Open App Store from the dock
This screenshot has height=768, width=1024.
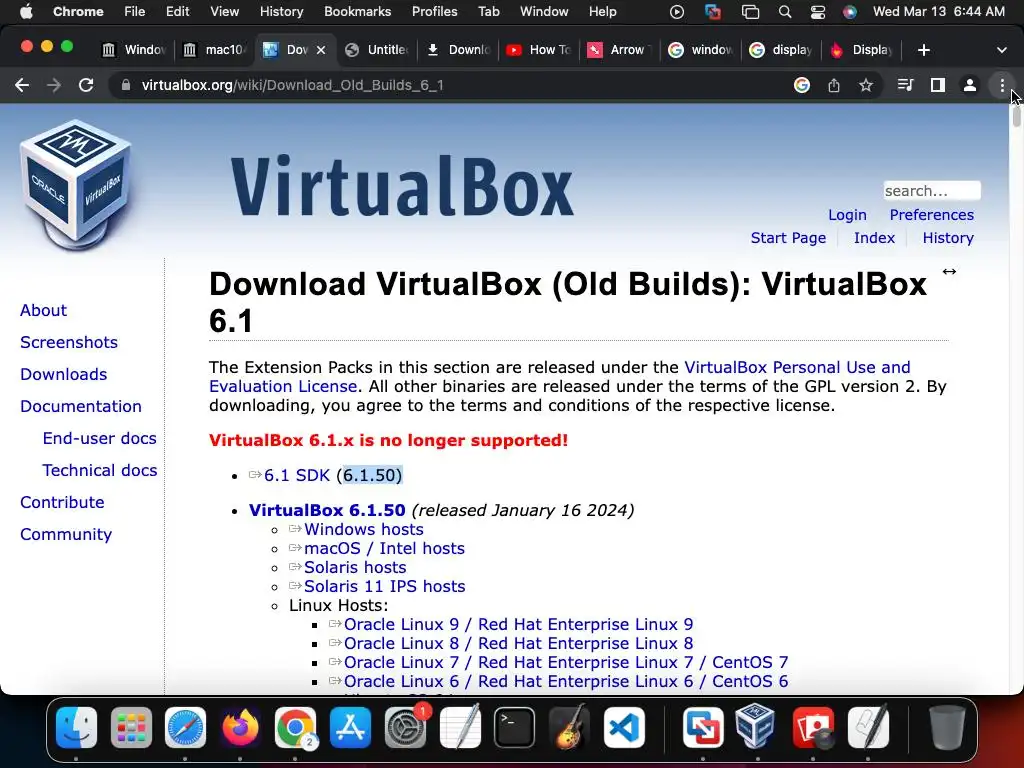point(350,728)
